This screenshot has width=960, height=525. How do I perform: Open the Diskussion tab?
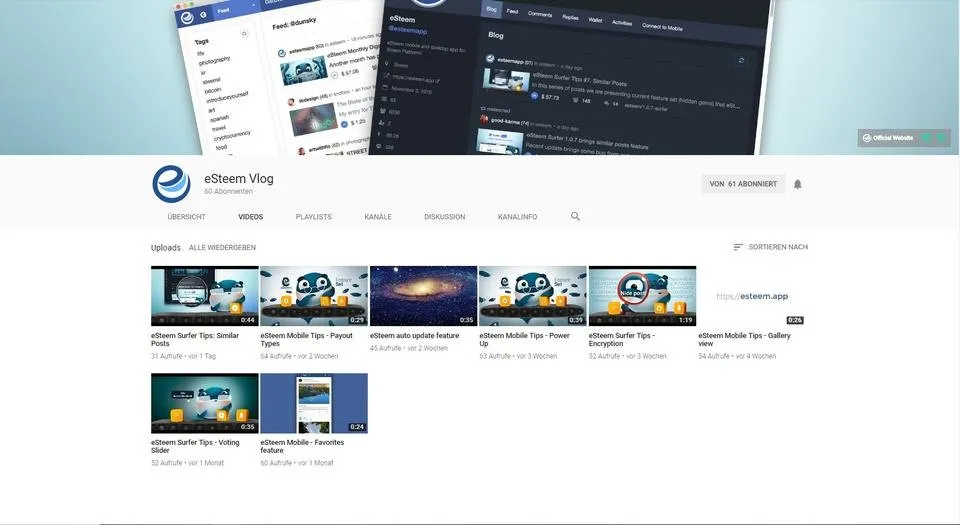tap(444, 217)
